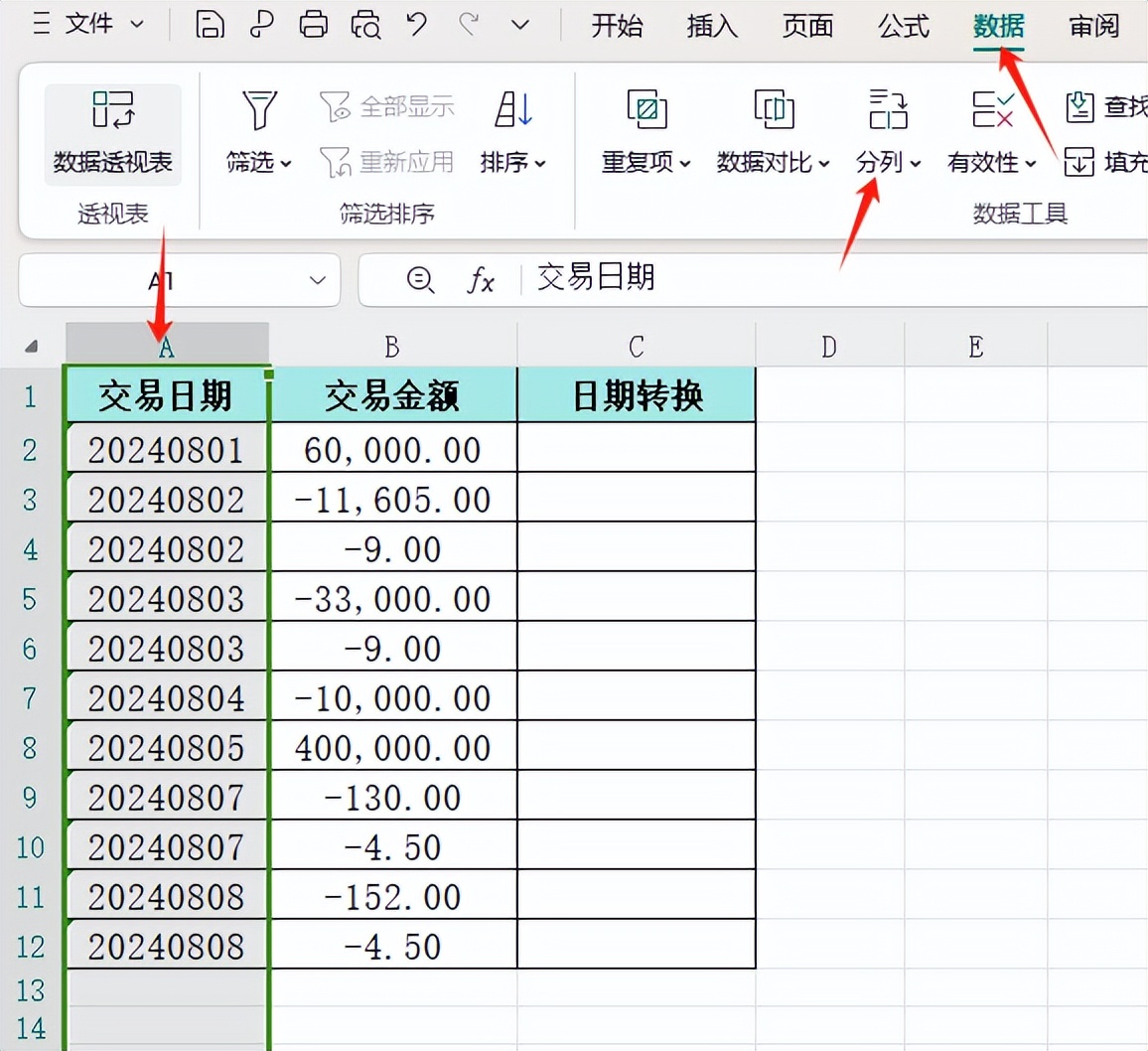Click cell containing -33,000.00

tap(393, 598)
